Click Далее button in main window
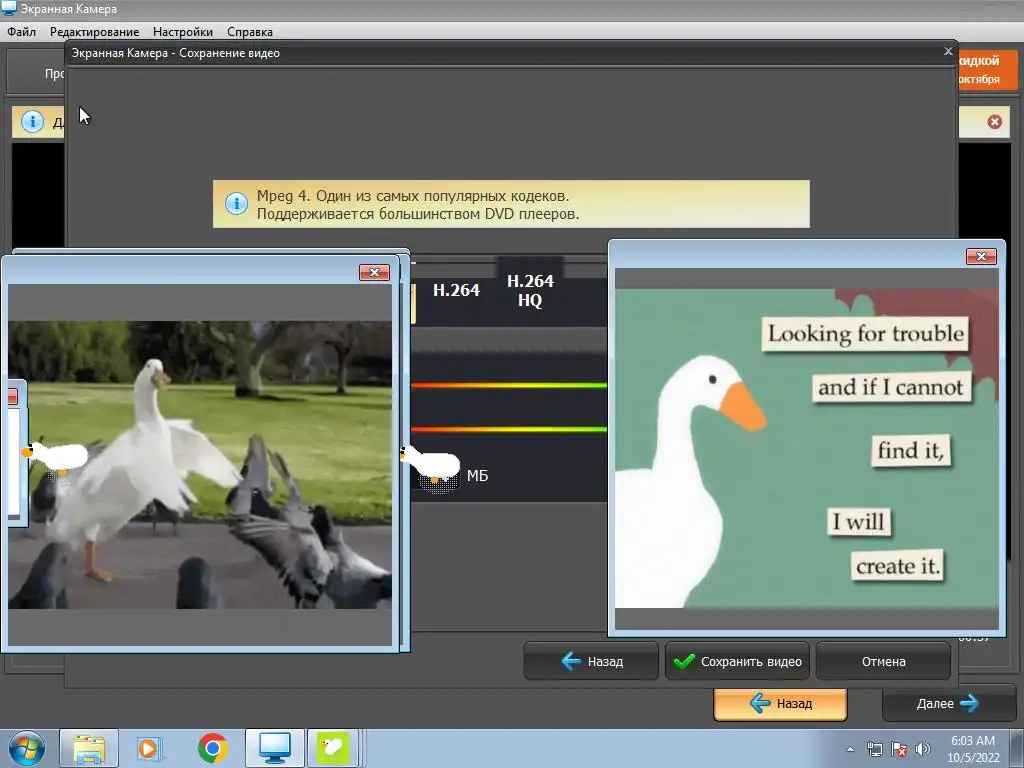Image resolution: width=1024 pixels, height=768 pixels. click(947, 703)
